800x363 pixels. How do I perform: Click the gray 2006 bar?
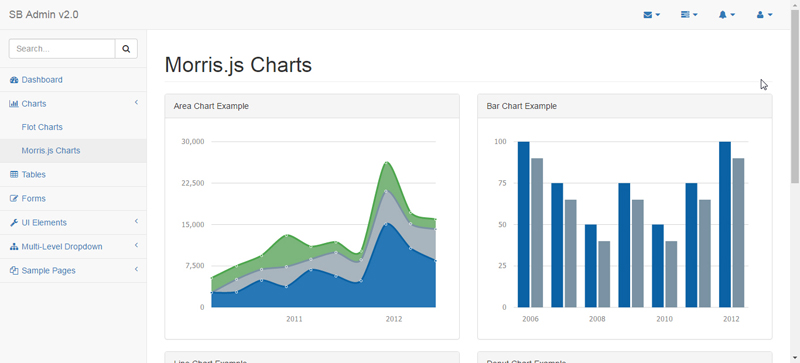tap(537, 233)
